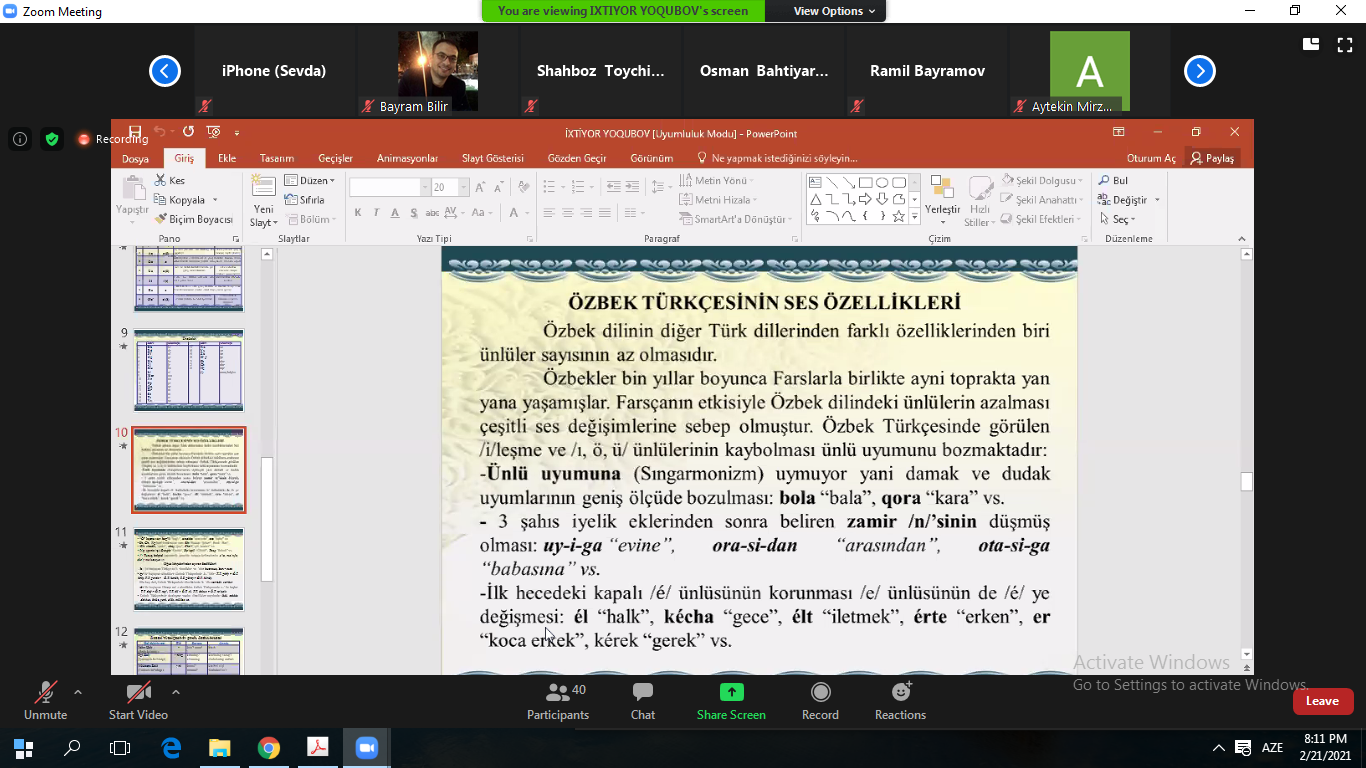Viewport: 1366px width, 768px height.
Task: Open Chrome from Windows taskbar
Action: point(268,747)
